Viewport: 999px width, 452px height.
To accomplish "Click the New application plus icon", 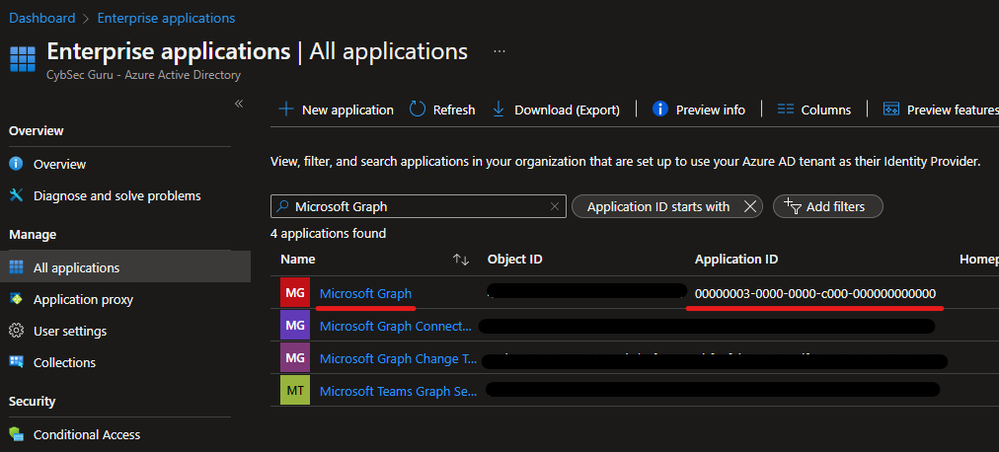I will coord(286,110).
